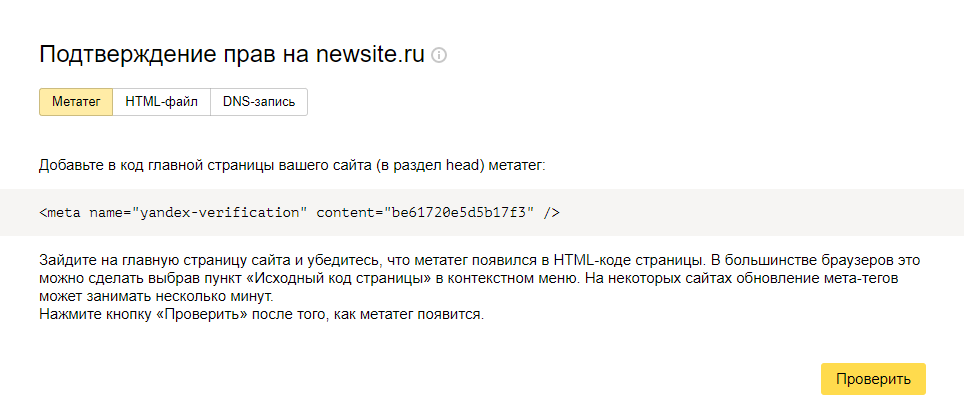Click the newsite.ru domain in the heading
The width and height of the screenshot is (964, 417).
point(370,54)
